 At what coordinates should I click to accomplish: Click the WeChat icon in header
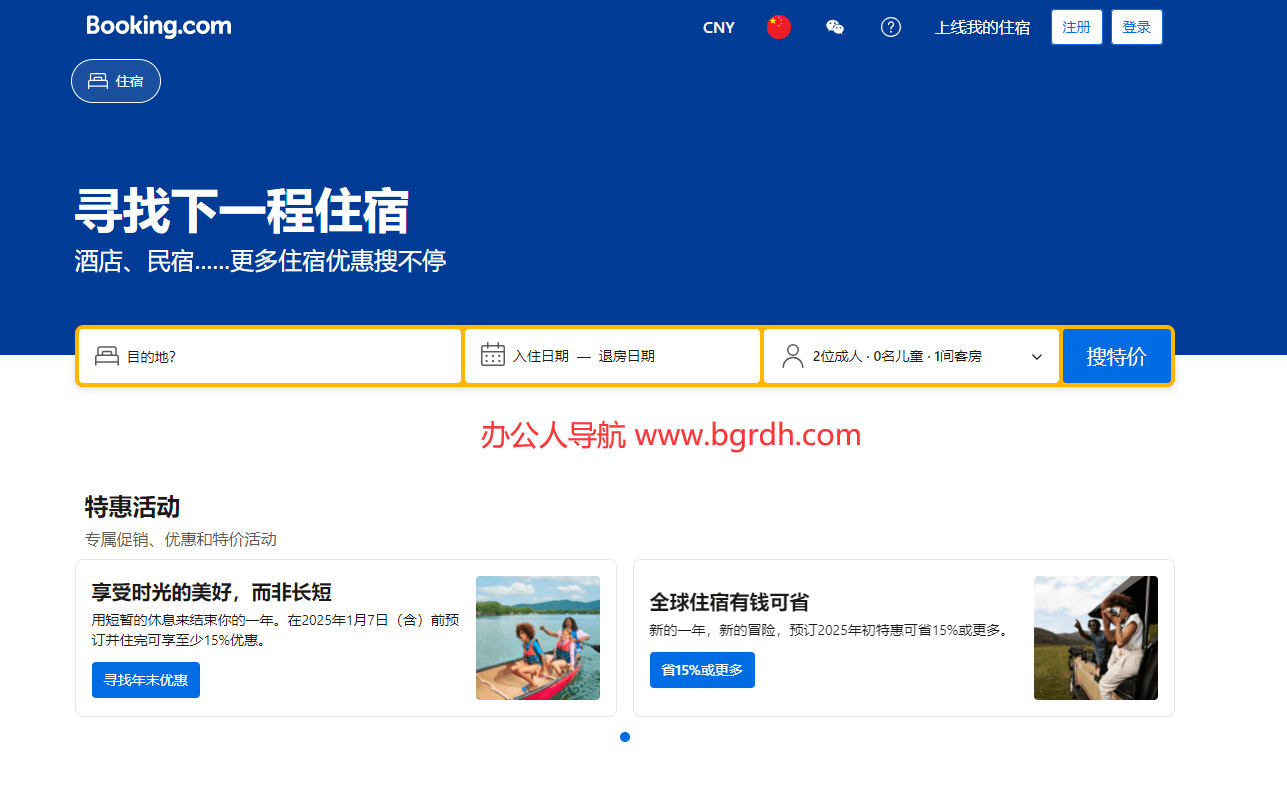tap(835, 28)
